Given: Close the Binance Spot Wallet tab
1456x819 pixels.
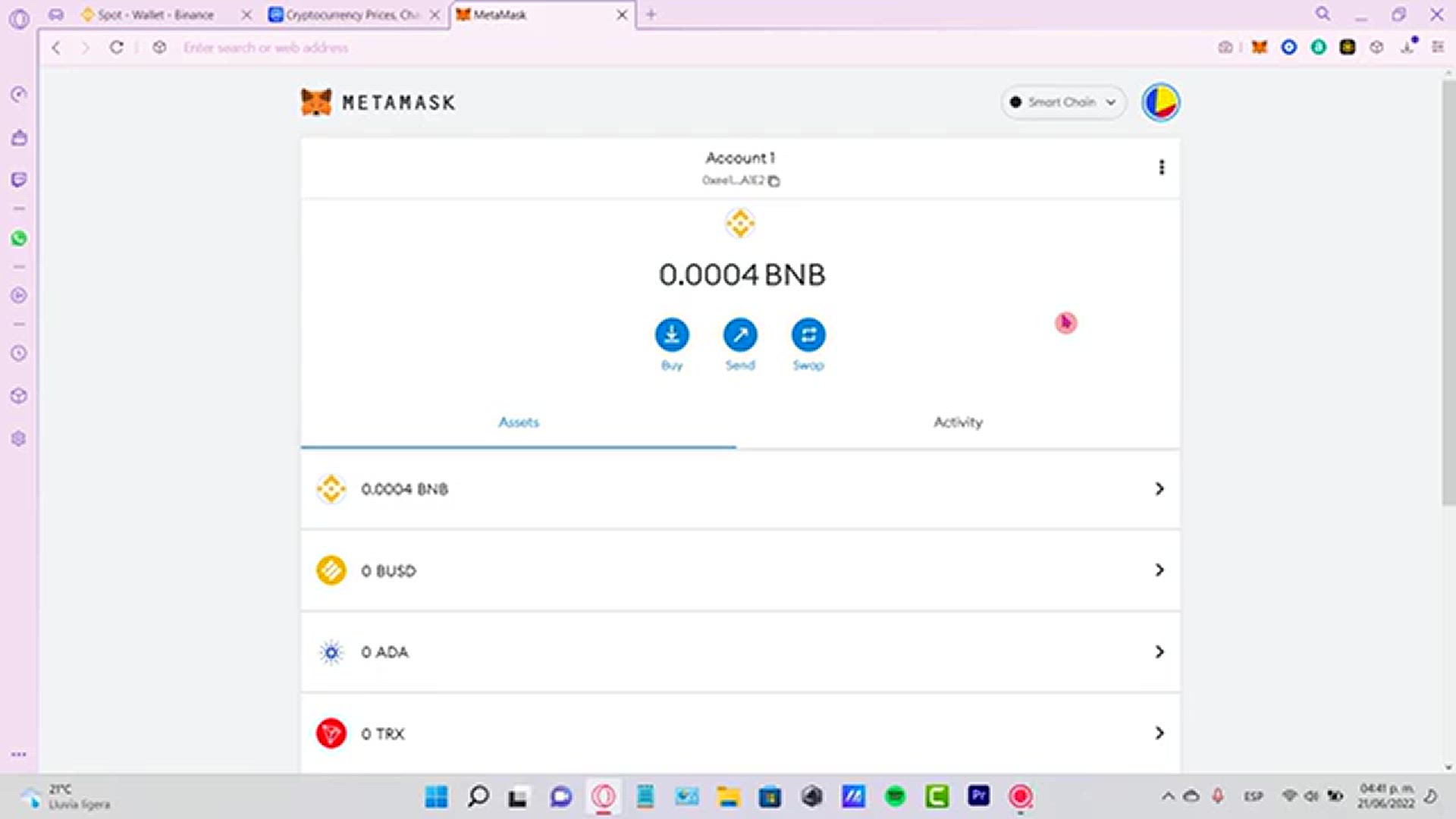Looking at the screenshot, I should pyautogui.click(x=246, y=14).
